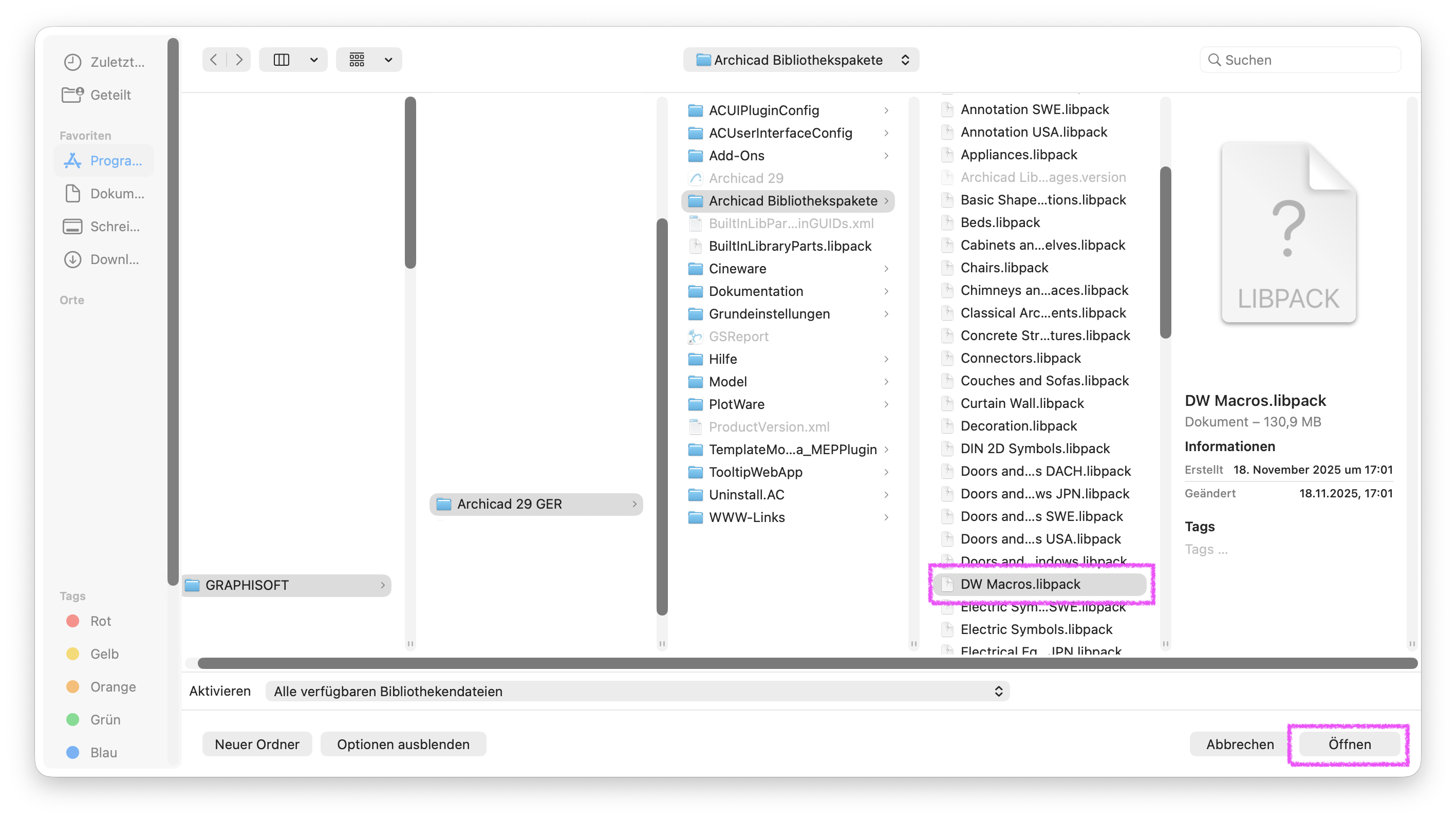Select Curtain Wall.libpack
This screenshot has height=820, width=1456.
pyautogui.click(x=1040, y=403)
